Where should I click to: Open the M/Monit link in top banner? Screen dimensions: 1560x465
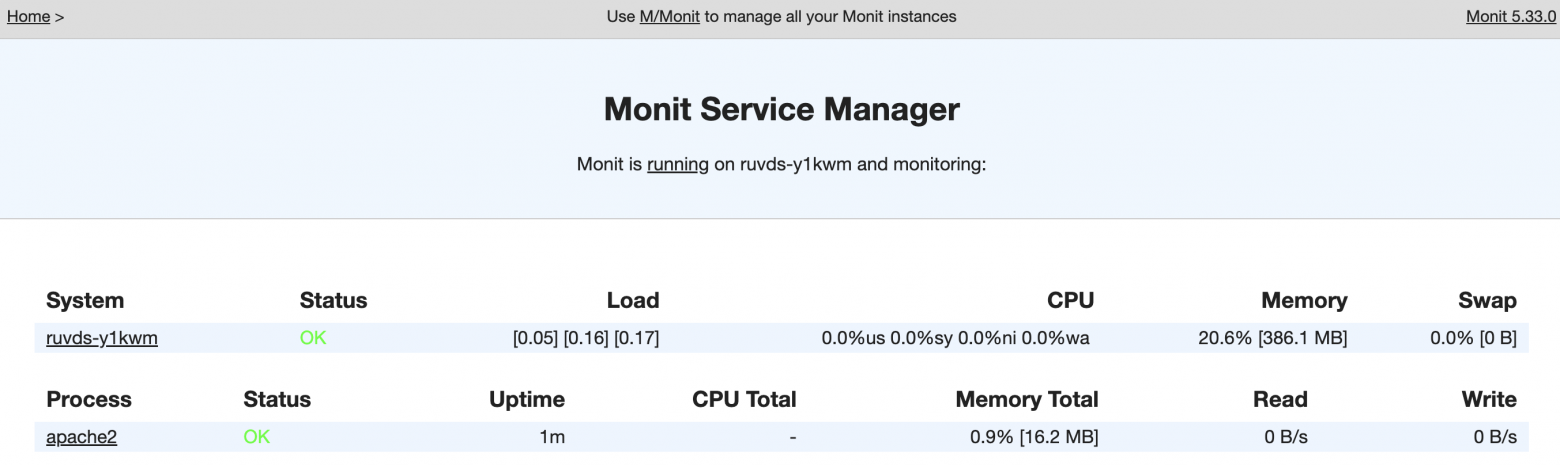point(669,17)
